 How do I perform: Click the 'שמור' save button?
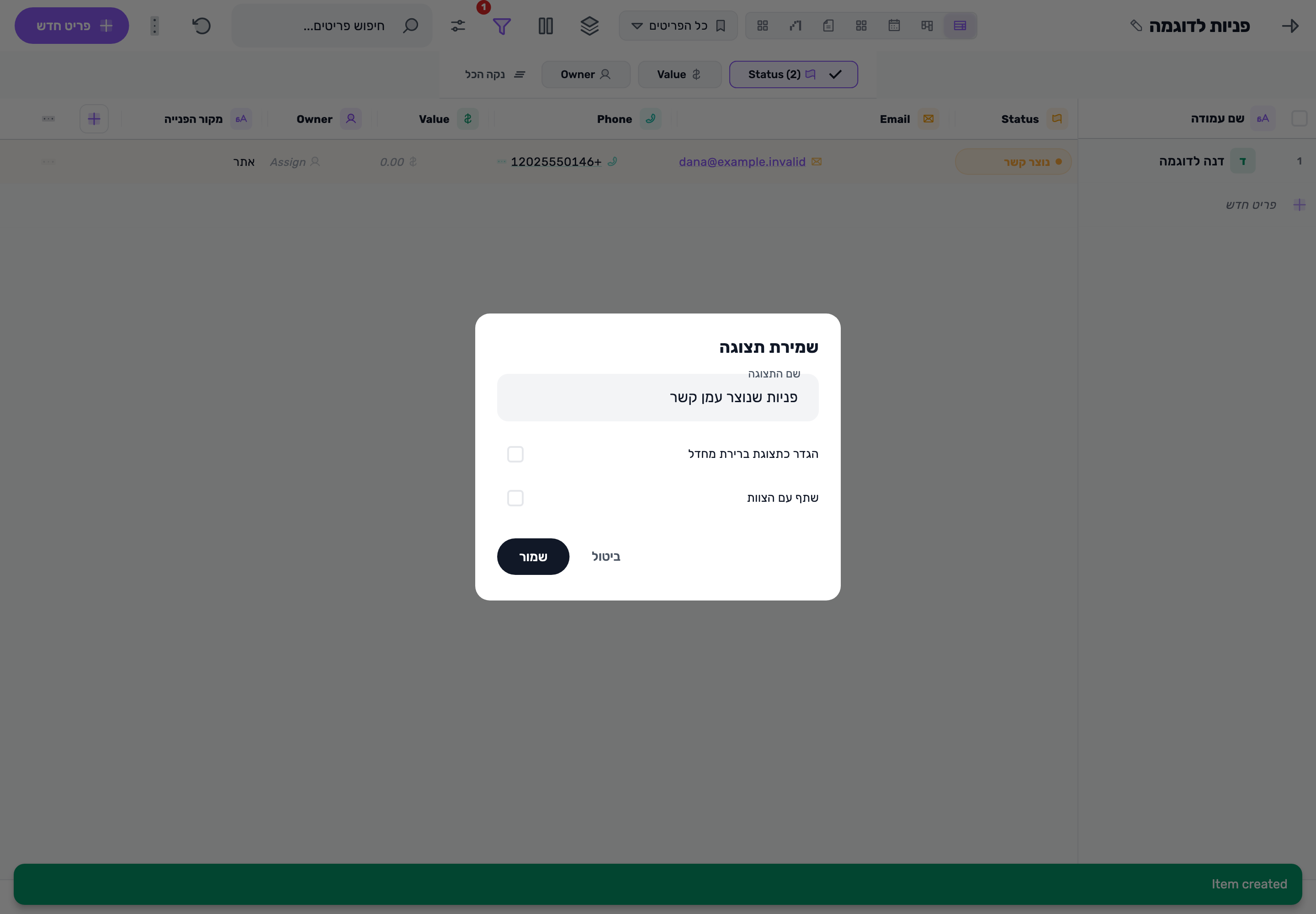point(533,557)
